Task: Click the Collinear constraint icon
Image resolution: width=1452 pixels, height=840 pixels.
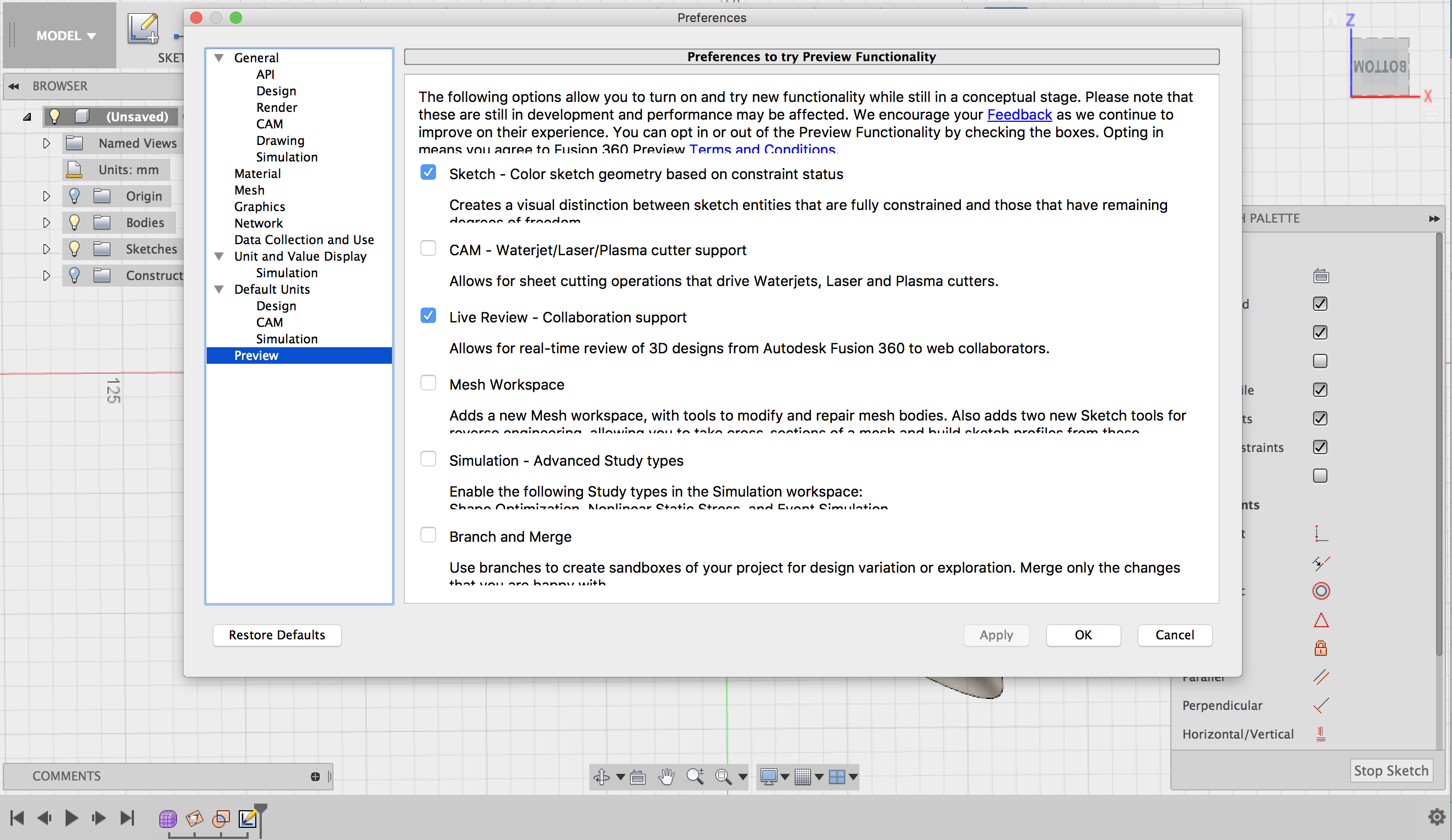Action: click(1321, 562)
